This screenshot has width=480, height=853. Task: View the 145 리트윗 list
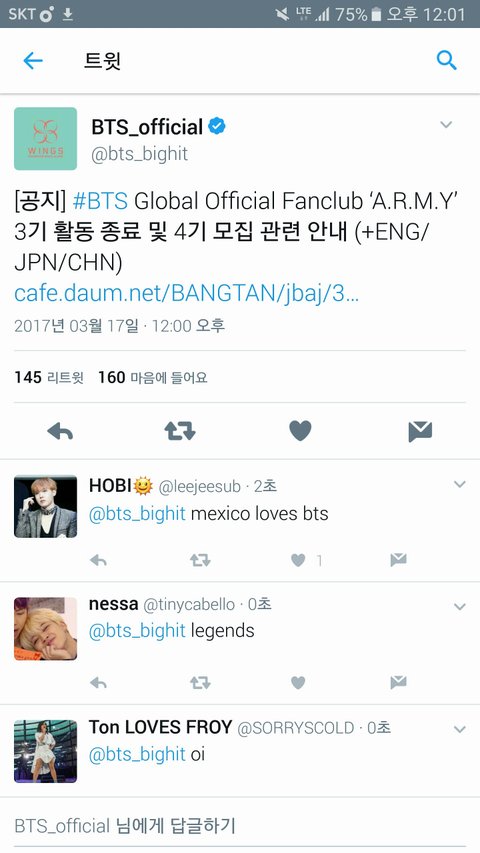click(49, 377)
